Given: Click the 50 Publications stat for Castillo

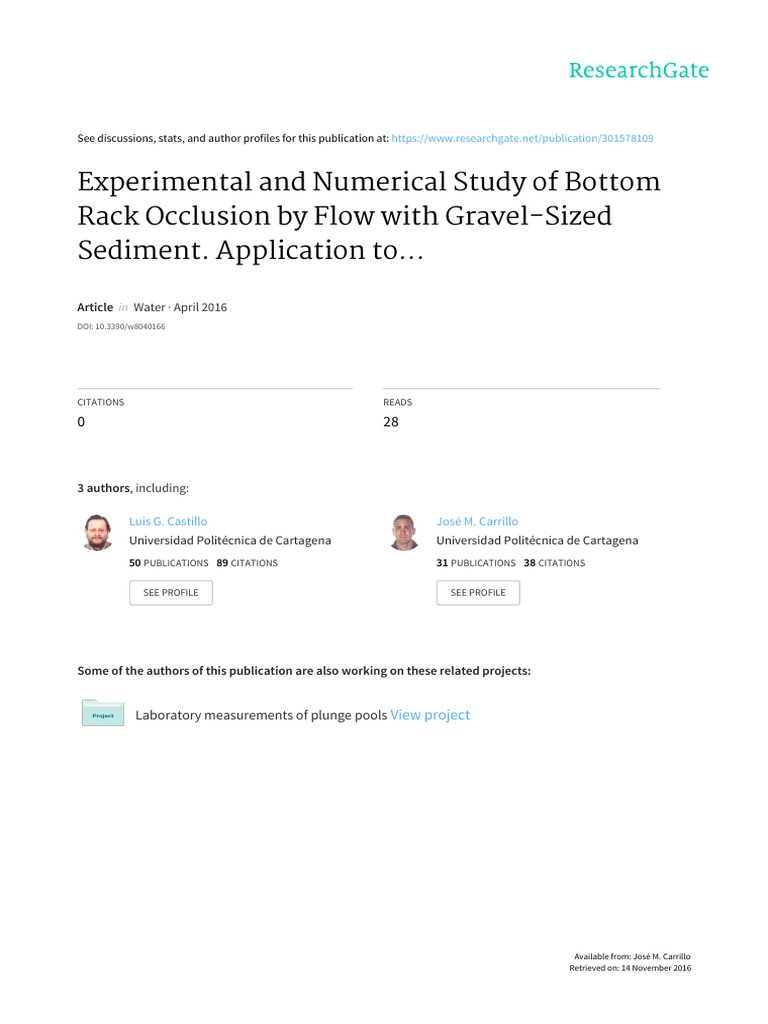Looking at the screenshot, I should click(x=169, y=563).
